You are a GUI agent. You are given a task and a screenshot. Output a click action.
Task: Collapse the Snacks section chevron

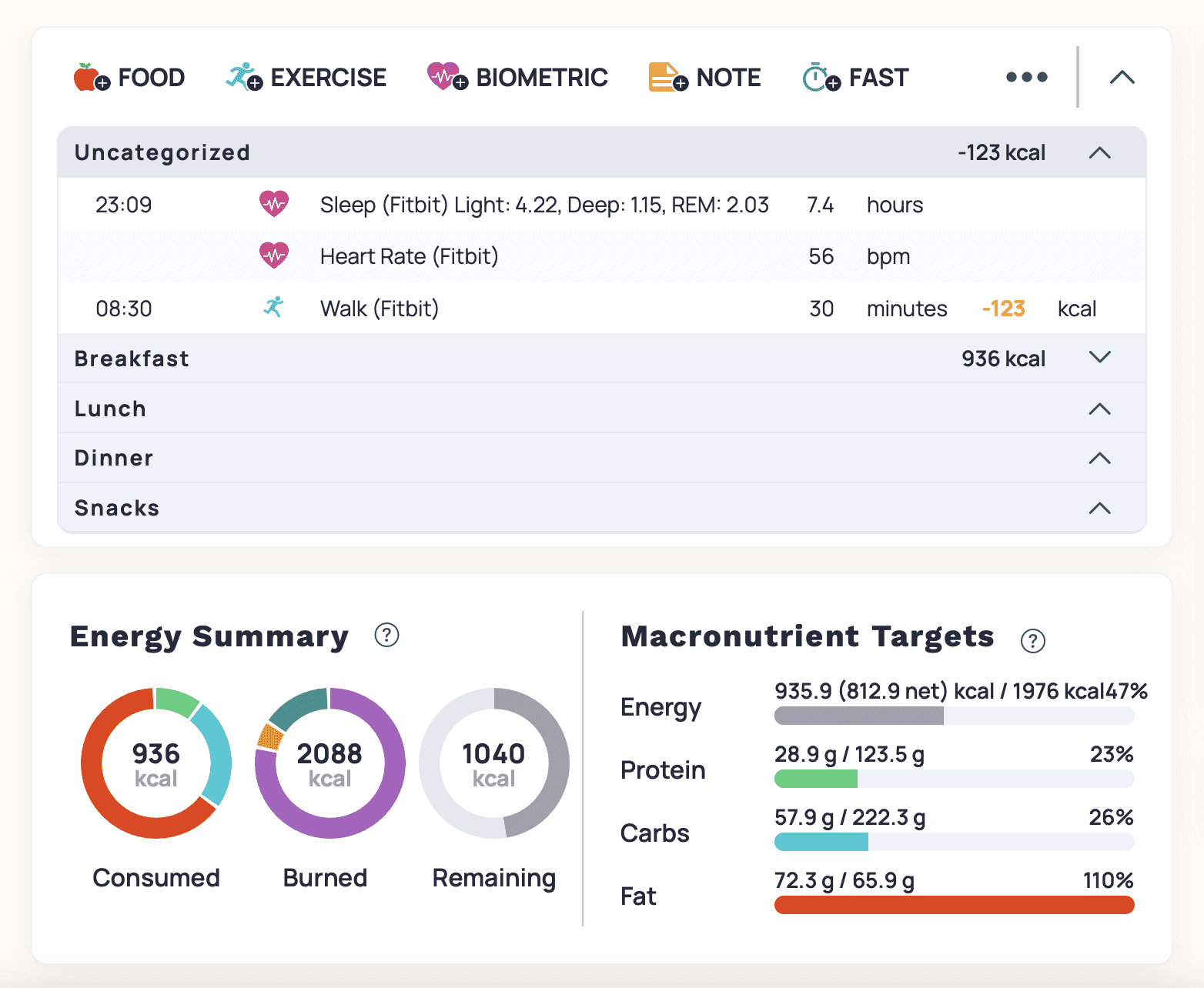[x=1100, y=508]
